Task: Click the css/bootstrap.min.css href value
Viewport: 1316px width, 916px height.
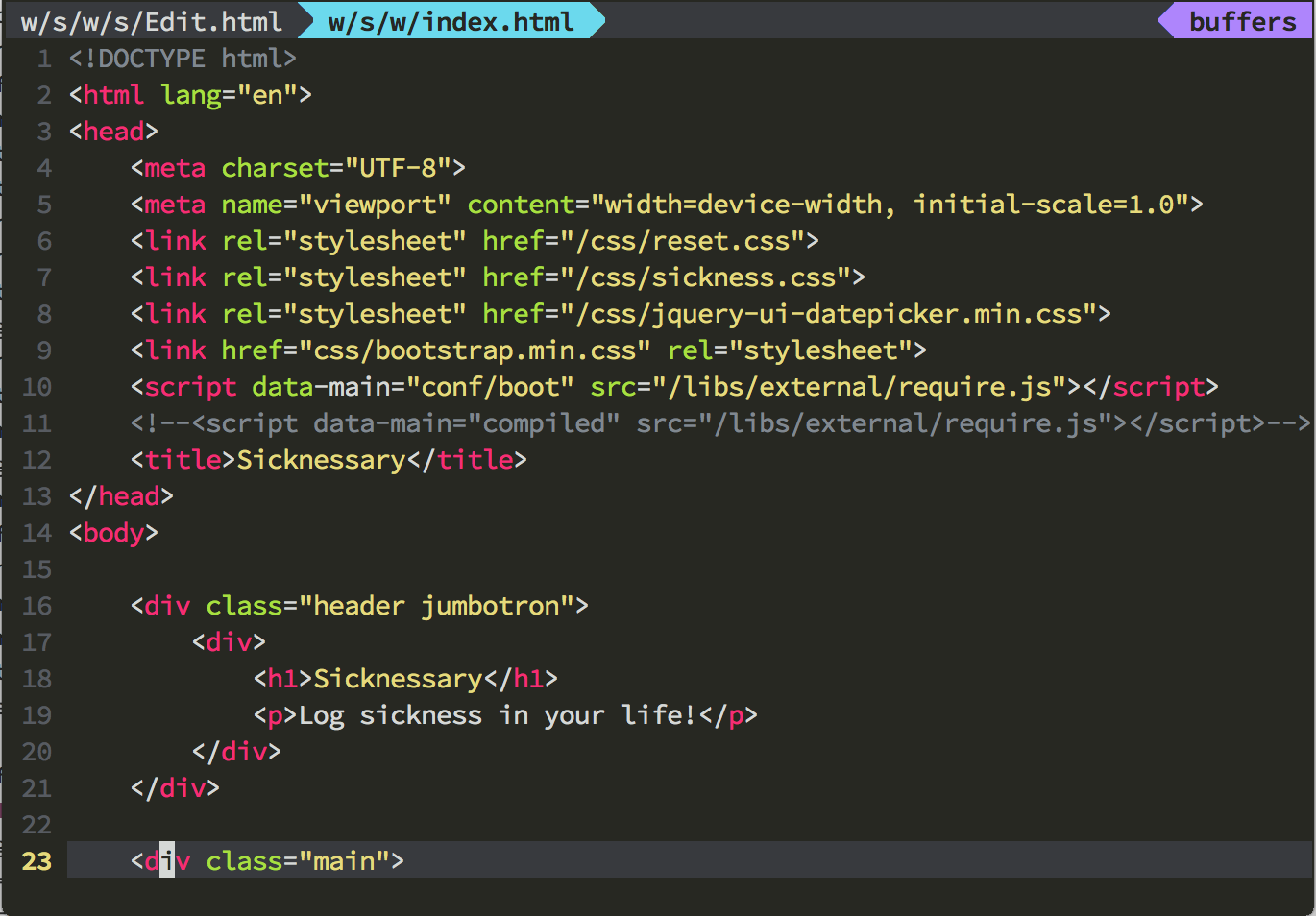Action: point(475,350)
